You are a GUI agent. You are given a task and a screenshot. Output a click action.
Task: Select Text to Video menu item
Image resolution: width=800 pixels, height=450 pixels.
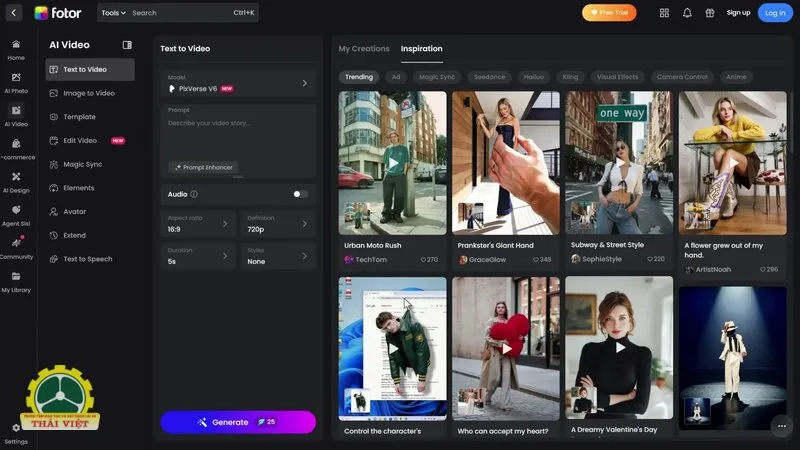tap(90, 69)
